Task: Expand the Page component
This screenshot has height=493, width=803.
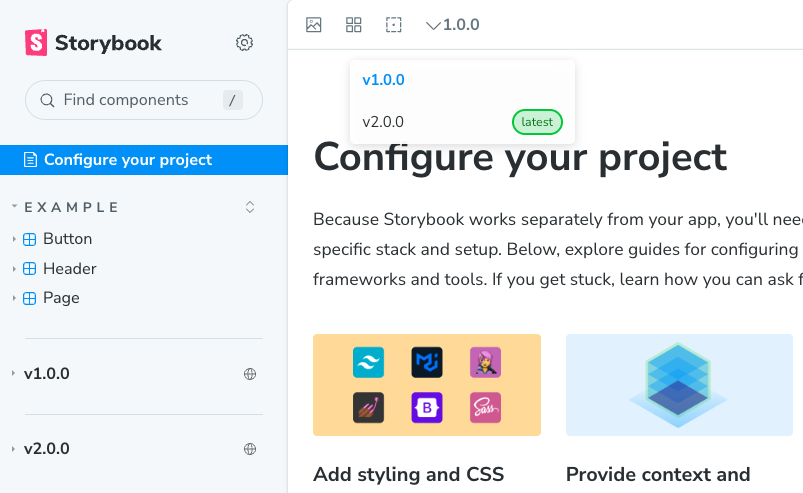Action: (14, 298)
